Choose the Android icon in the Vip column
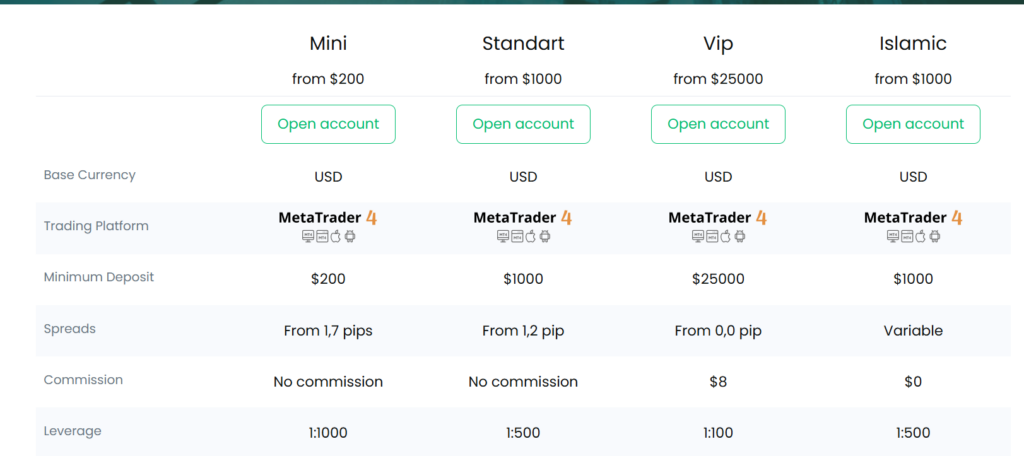The height and width of the screenshot is (456, 1024). [740, 237]
